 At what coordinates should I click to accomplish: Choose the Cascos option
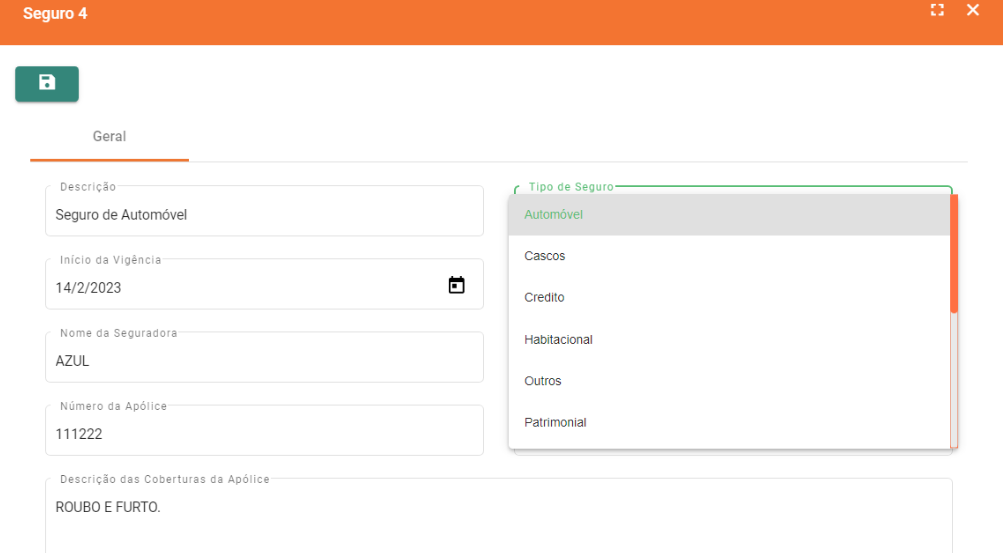pyautogui.click(x=545, y=256)
